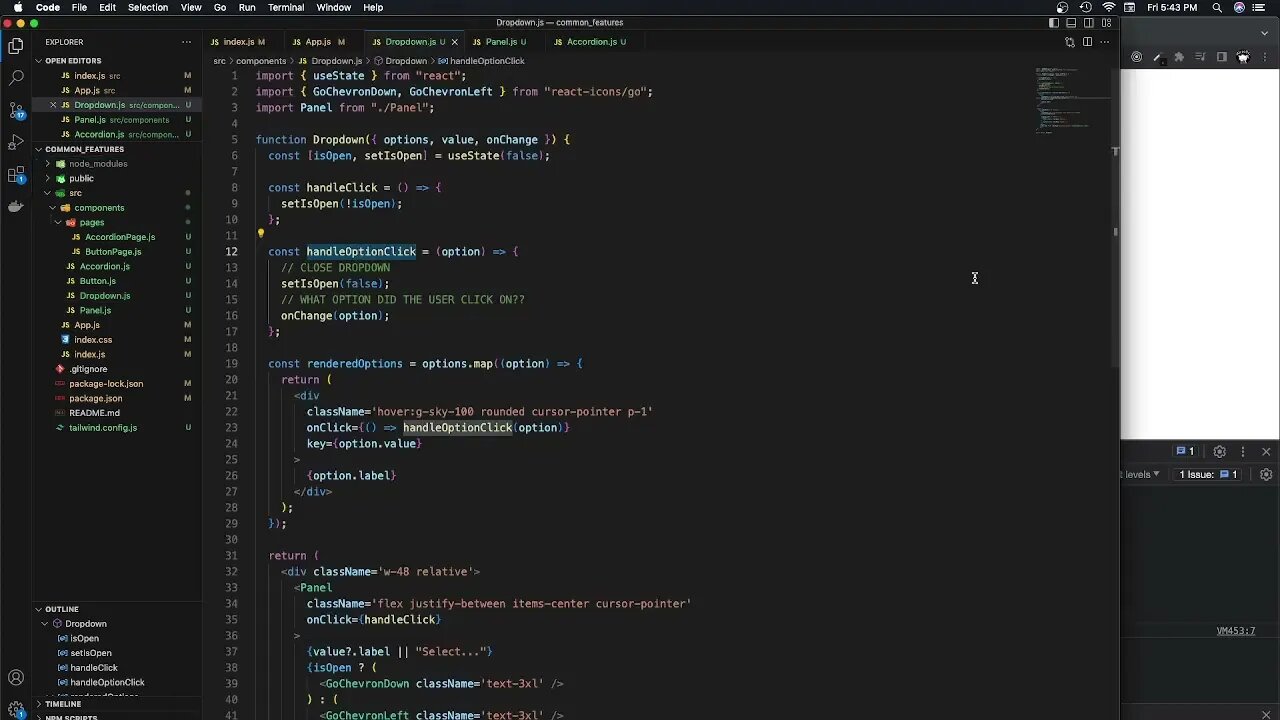This screenshot has width=1280, height=720.
Task: Collapse the src folder
Action: 48,193
